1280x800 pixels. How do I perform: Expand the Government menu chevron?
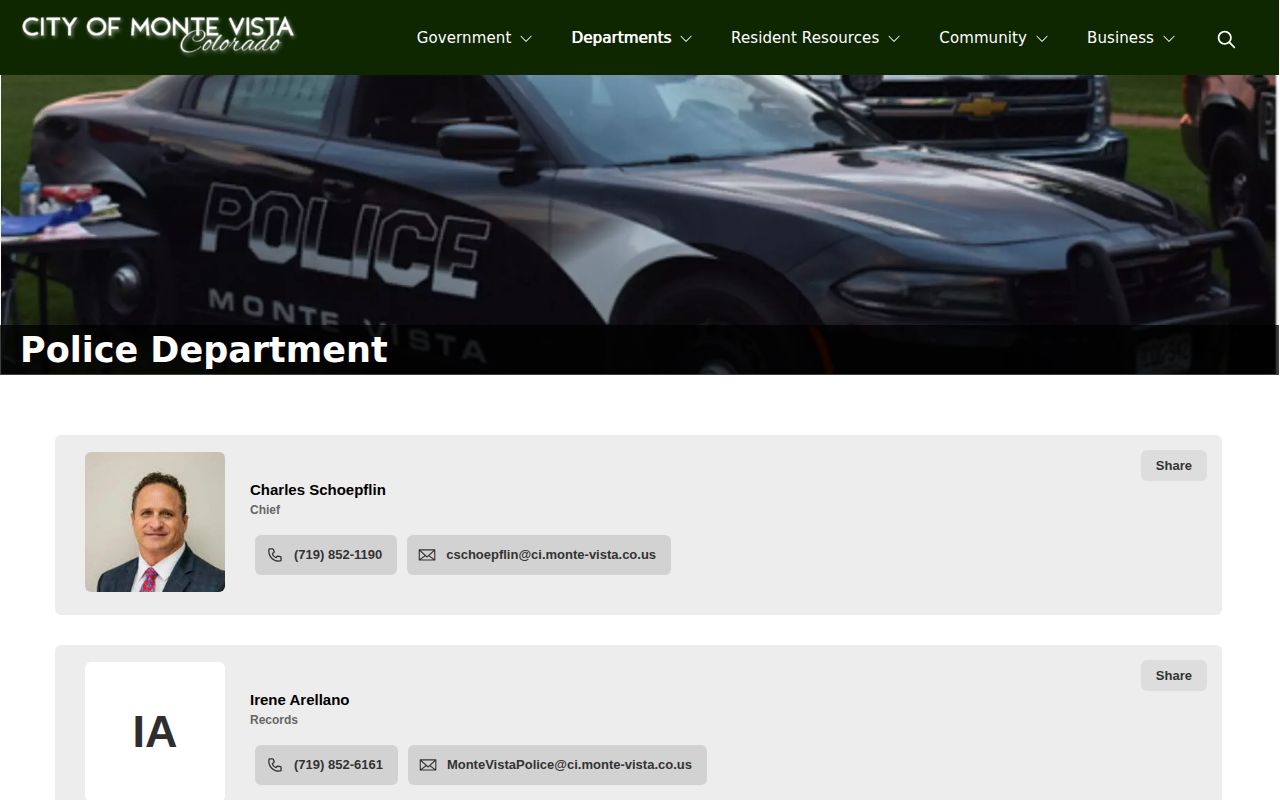526,39
